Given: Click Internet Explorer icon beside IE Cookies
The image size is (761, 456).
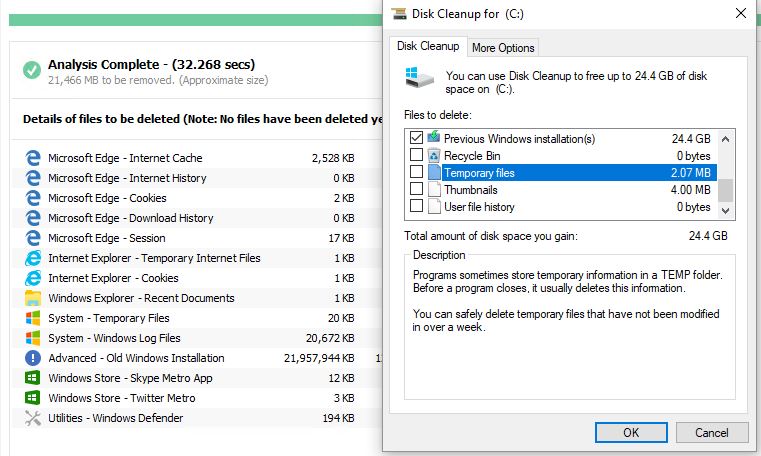Looking at the screenshot, I should point(33,278).
